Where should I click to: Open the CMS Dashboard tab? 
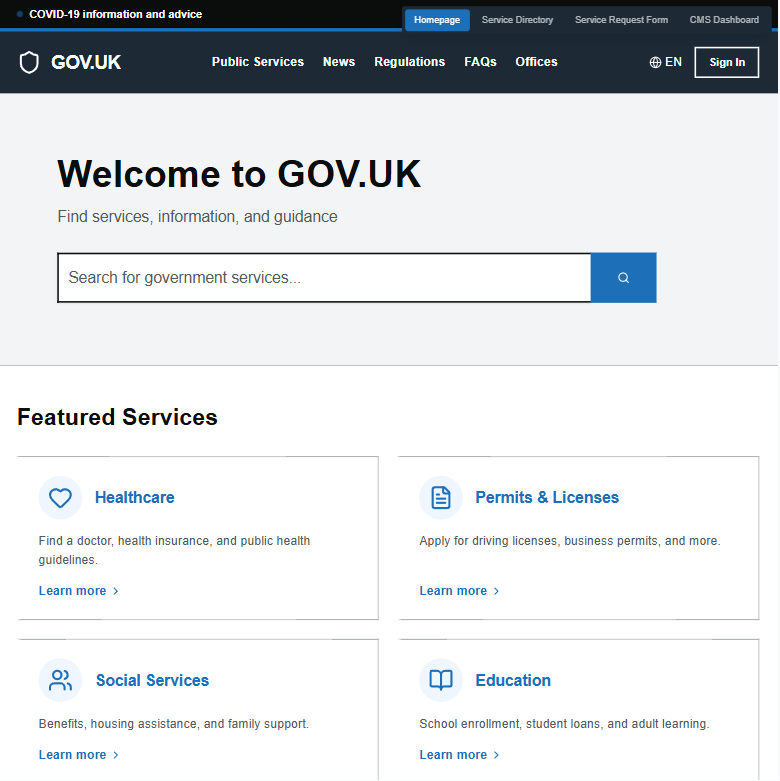[724, 20]
